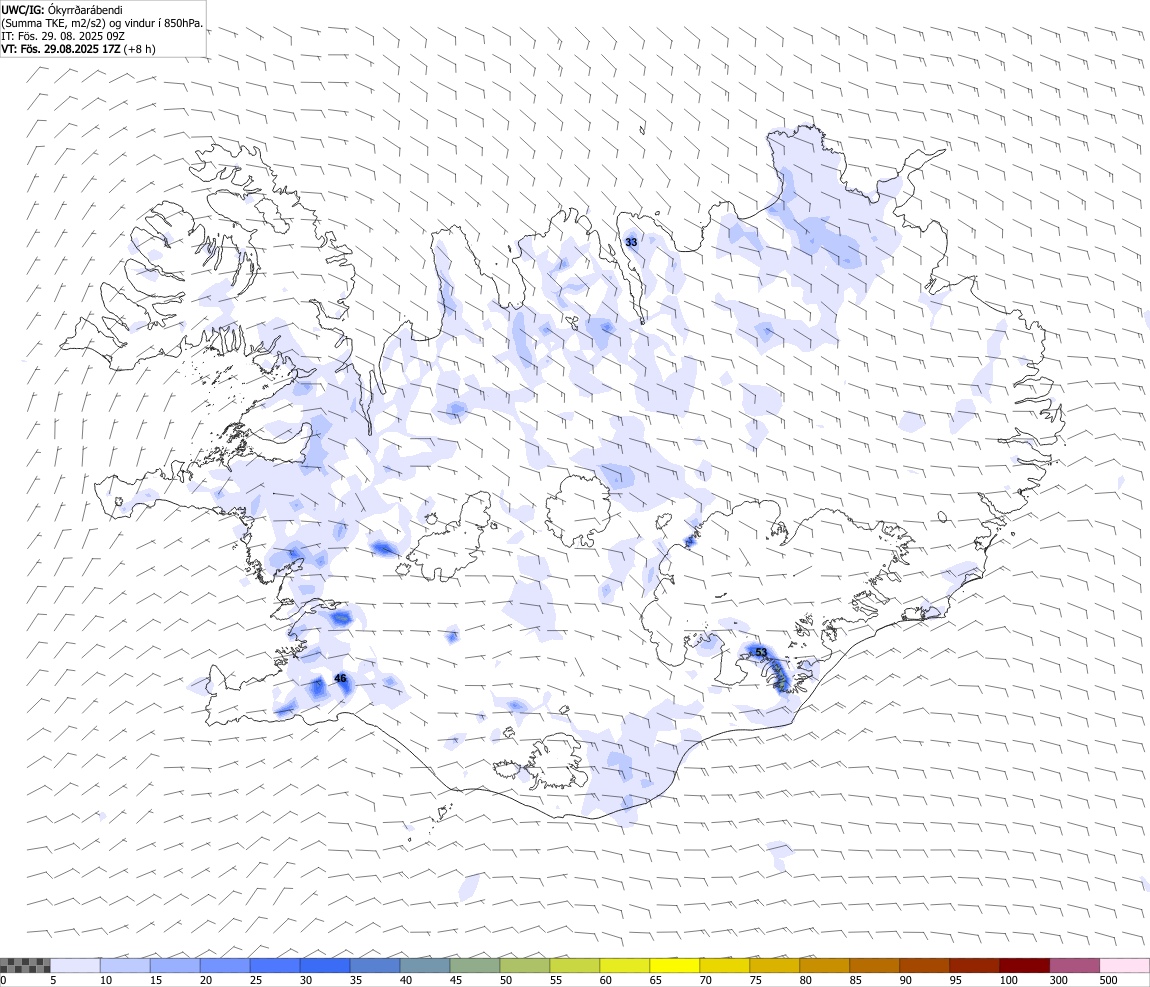Click the legend swatch between 10 and 15
Image resolution: width=1150 pixels, height=987 pixels.
coord(125,965)
